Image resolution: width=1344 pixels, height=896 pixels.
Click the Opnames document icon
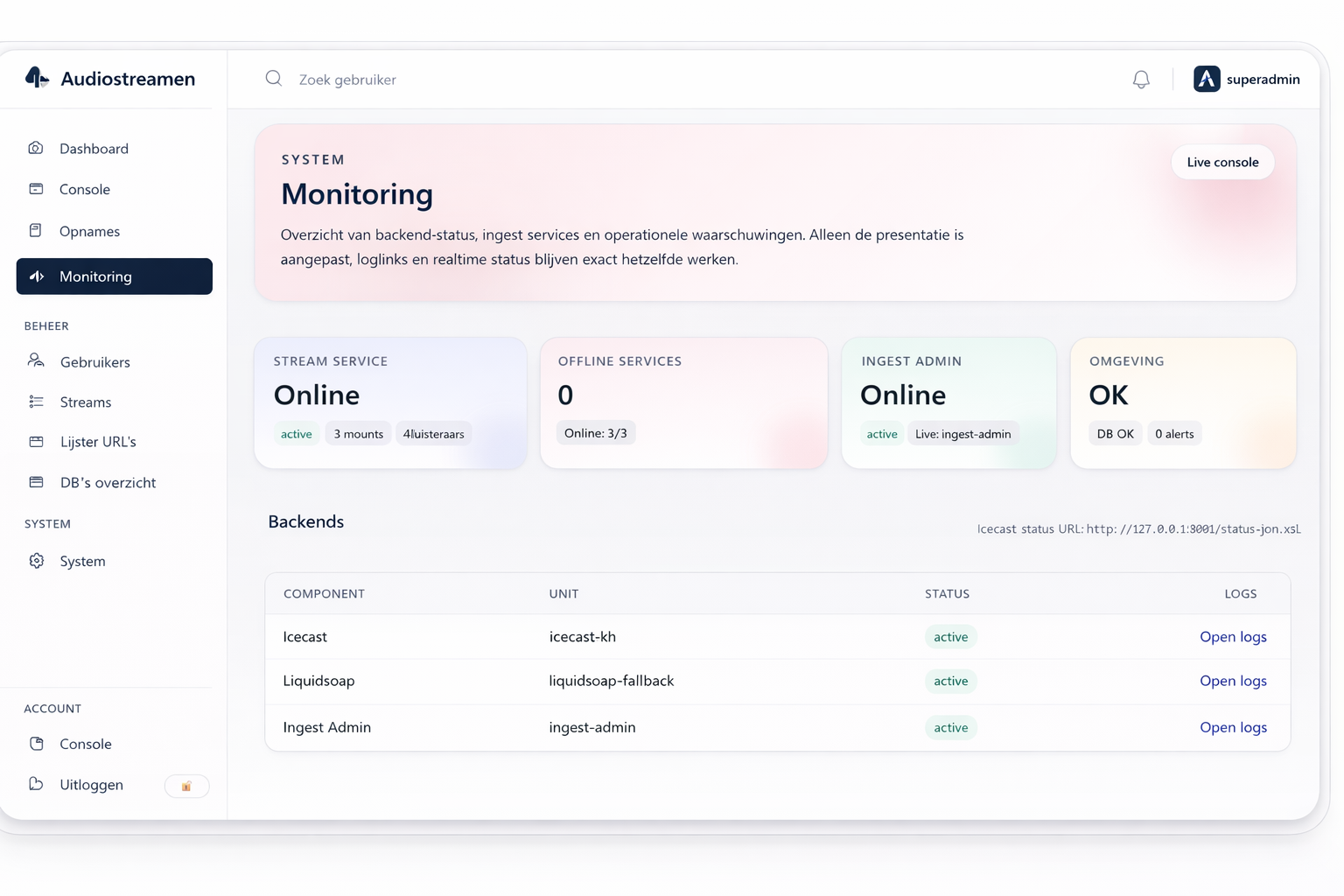[x=35, y=230]
